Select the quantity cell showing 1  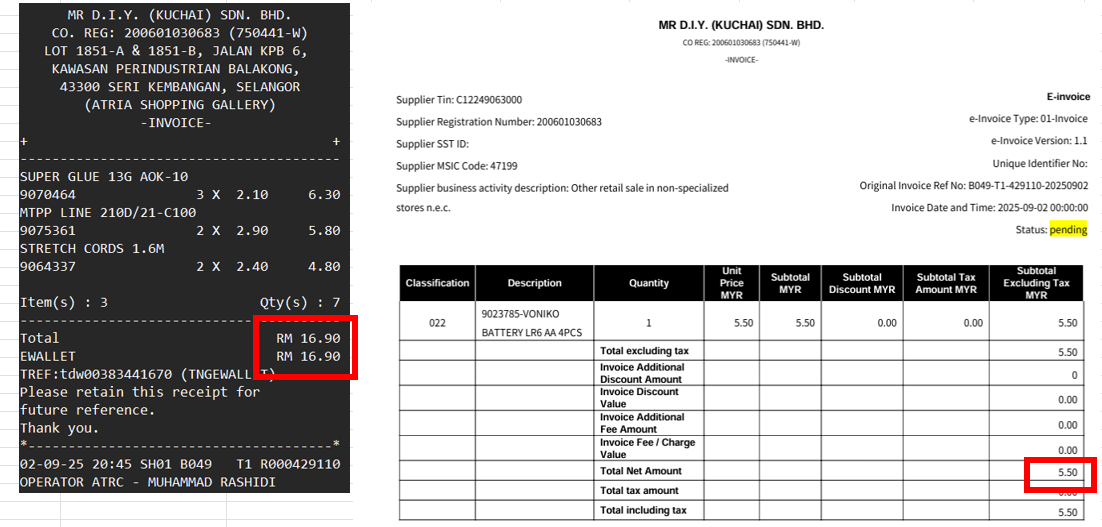click(649, 323)
